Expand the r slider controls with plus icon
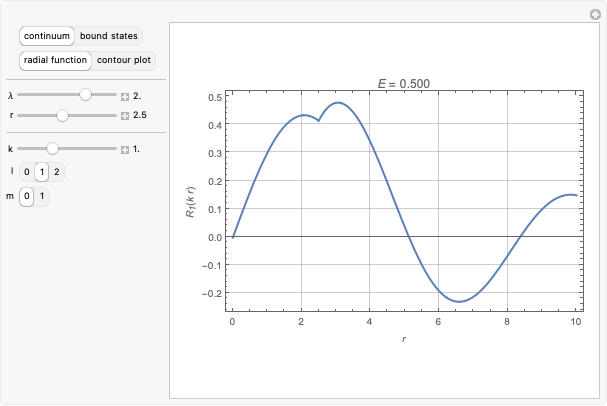 (125, 116)
